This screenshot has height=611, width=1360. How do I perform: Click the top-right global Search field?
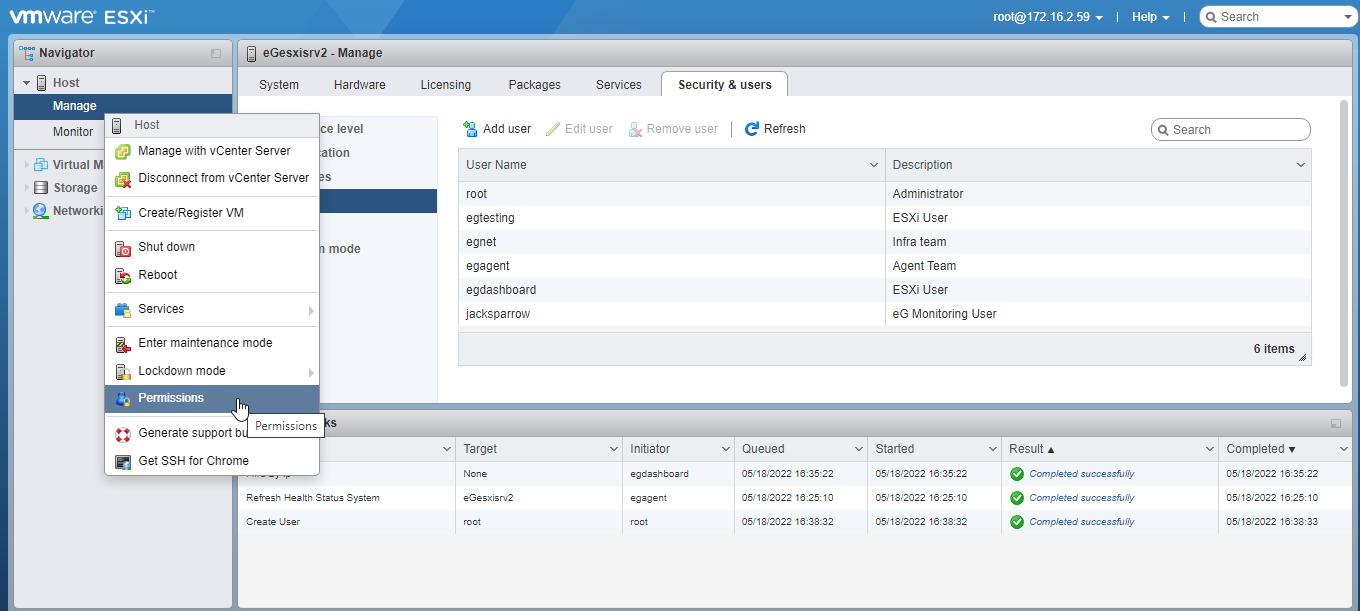(x=1279, y=17)
